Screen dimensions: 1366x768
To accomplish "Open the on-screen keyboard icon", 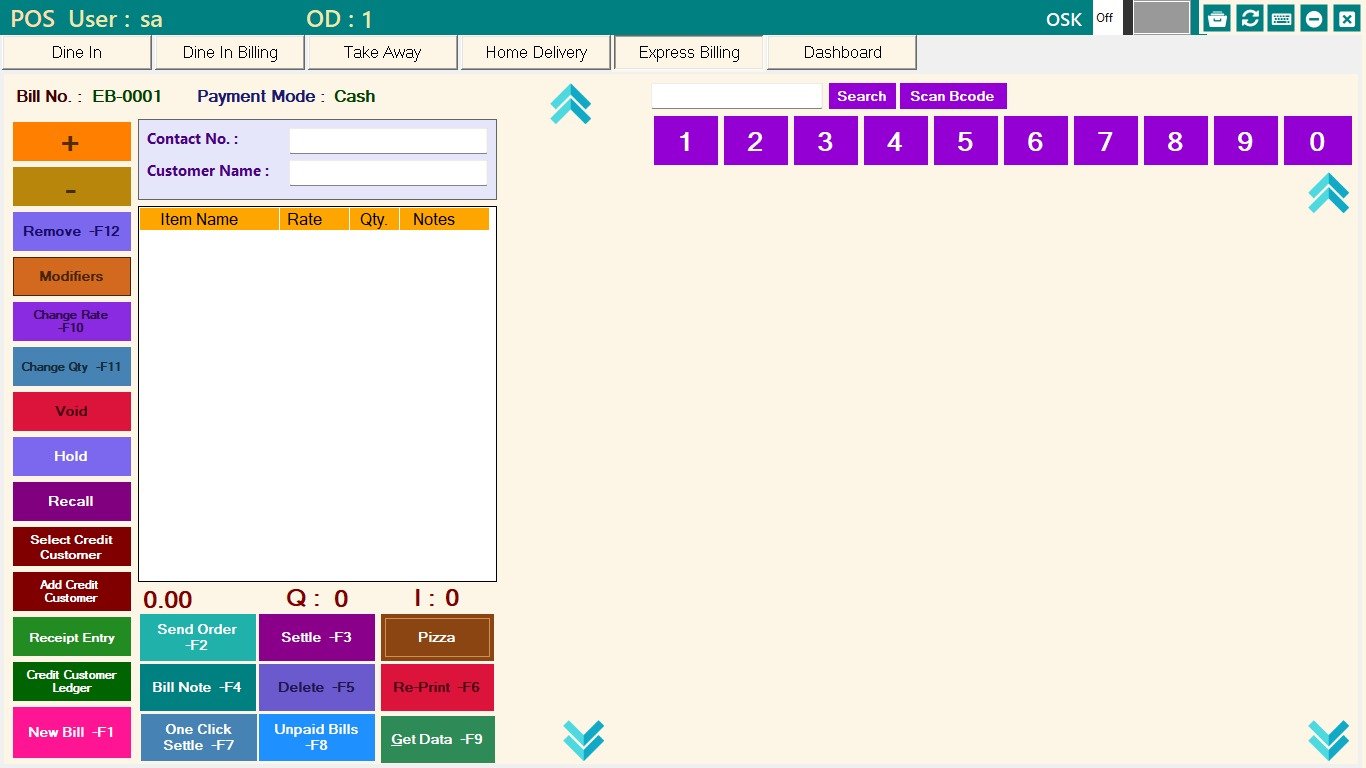I will point(1281,18).
